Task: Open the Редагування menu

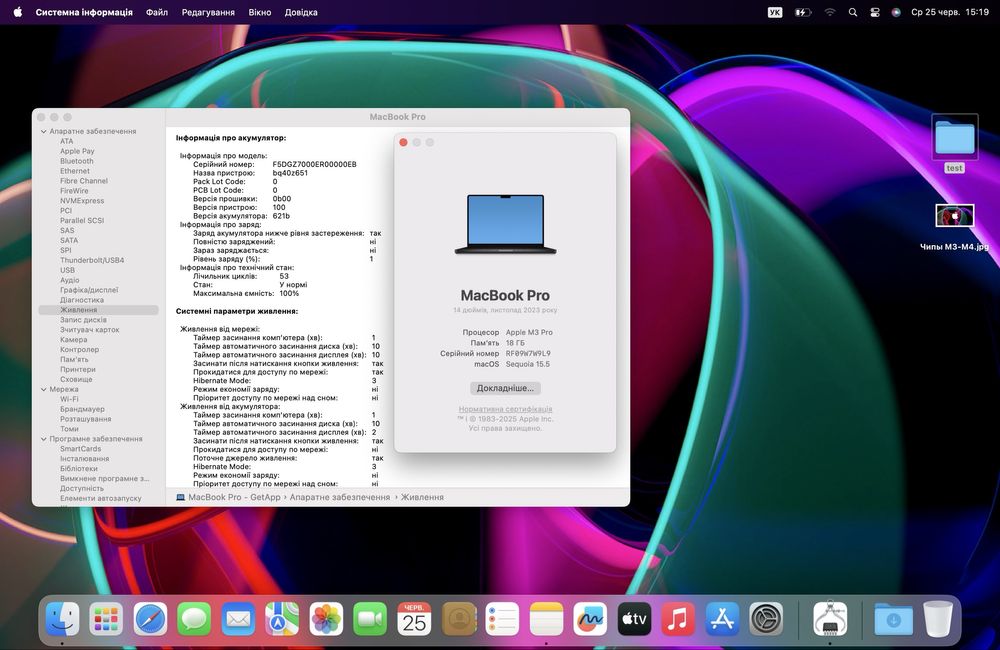Action: point(208,12)
